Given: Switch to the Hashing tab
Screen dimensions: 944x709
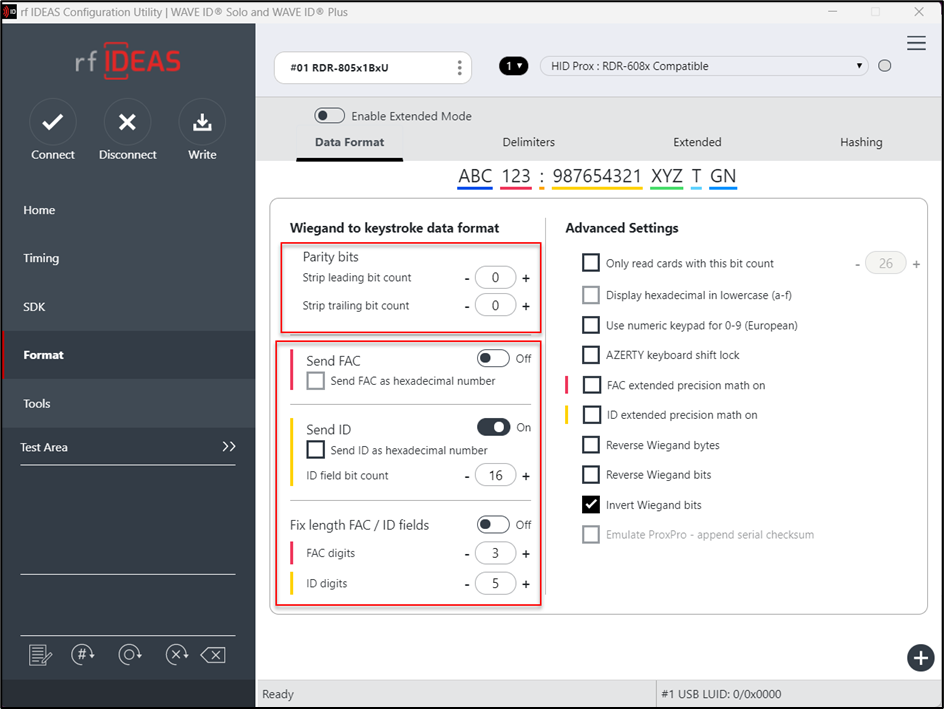Looking at the screenshot, I should click(x=861, y=143).
